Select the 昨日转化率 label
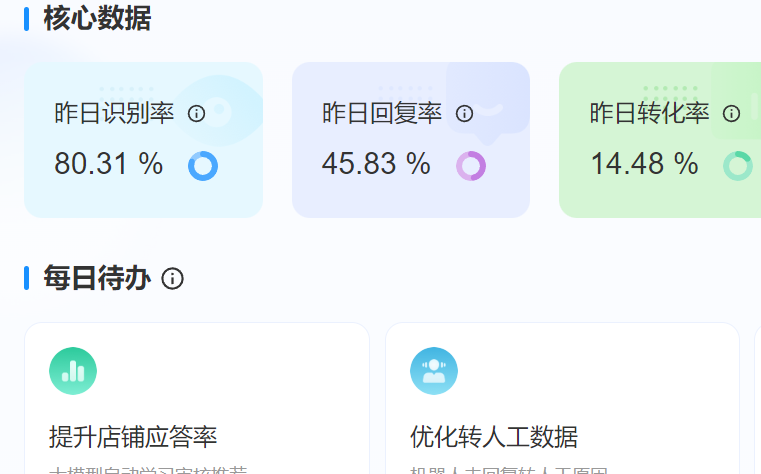The image size is (761, 474). coord(650,114)
